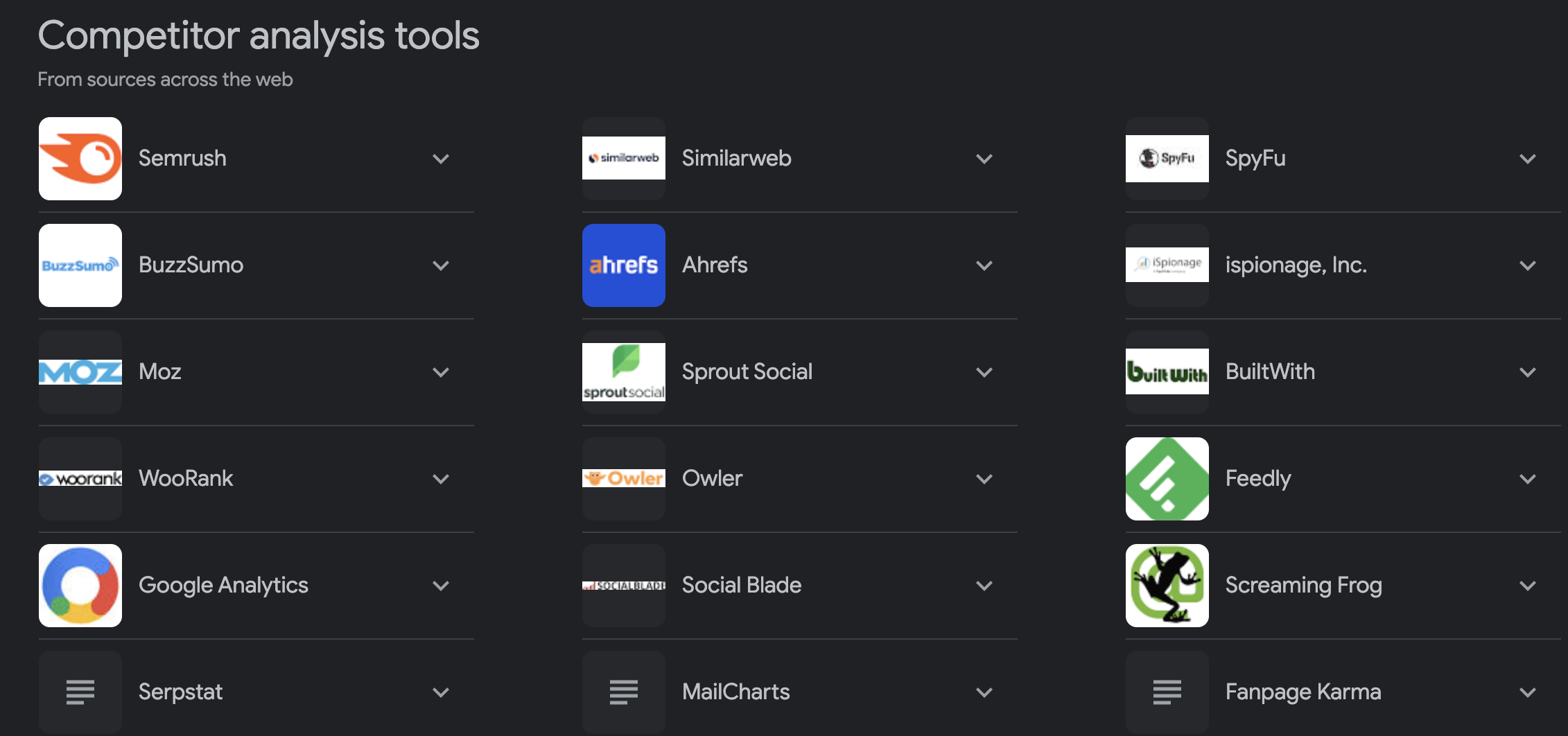This screenshot has width=1568, height=736.
Task: Click the Moz logo thumbnail
Action: pyautogui.click(x=80, y=372)
